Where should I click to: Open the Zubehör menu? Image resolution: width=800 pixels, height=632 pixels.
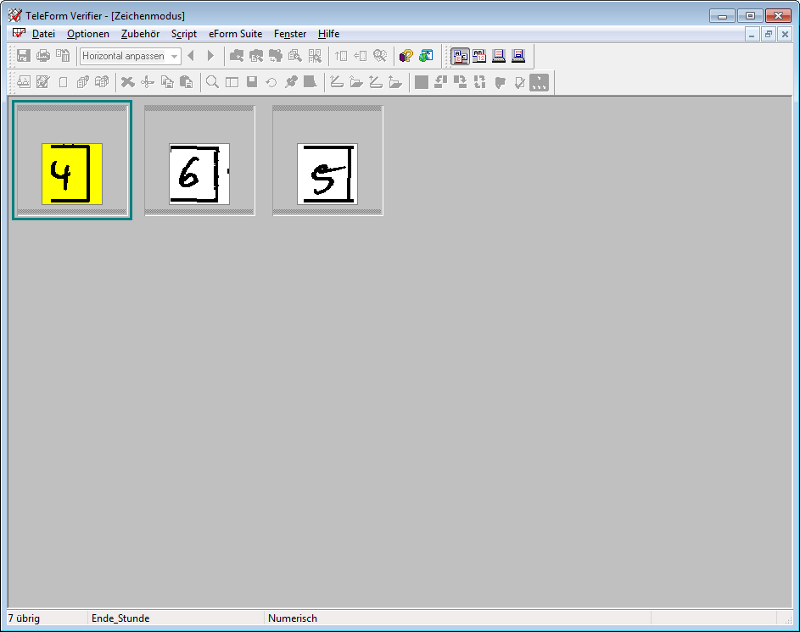pyautogui.click(x=140, y=34)
